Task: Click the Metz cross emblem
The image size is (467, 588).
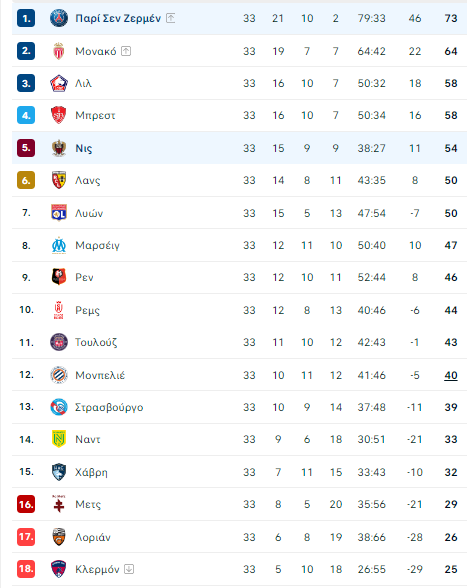Action: [59, 504]
